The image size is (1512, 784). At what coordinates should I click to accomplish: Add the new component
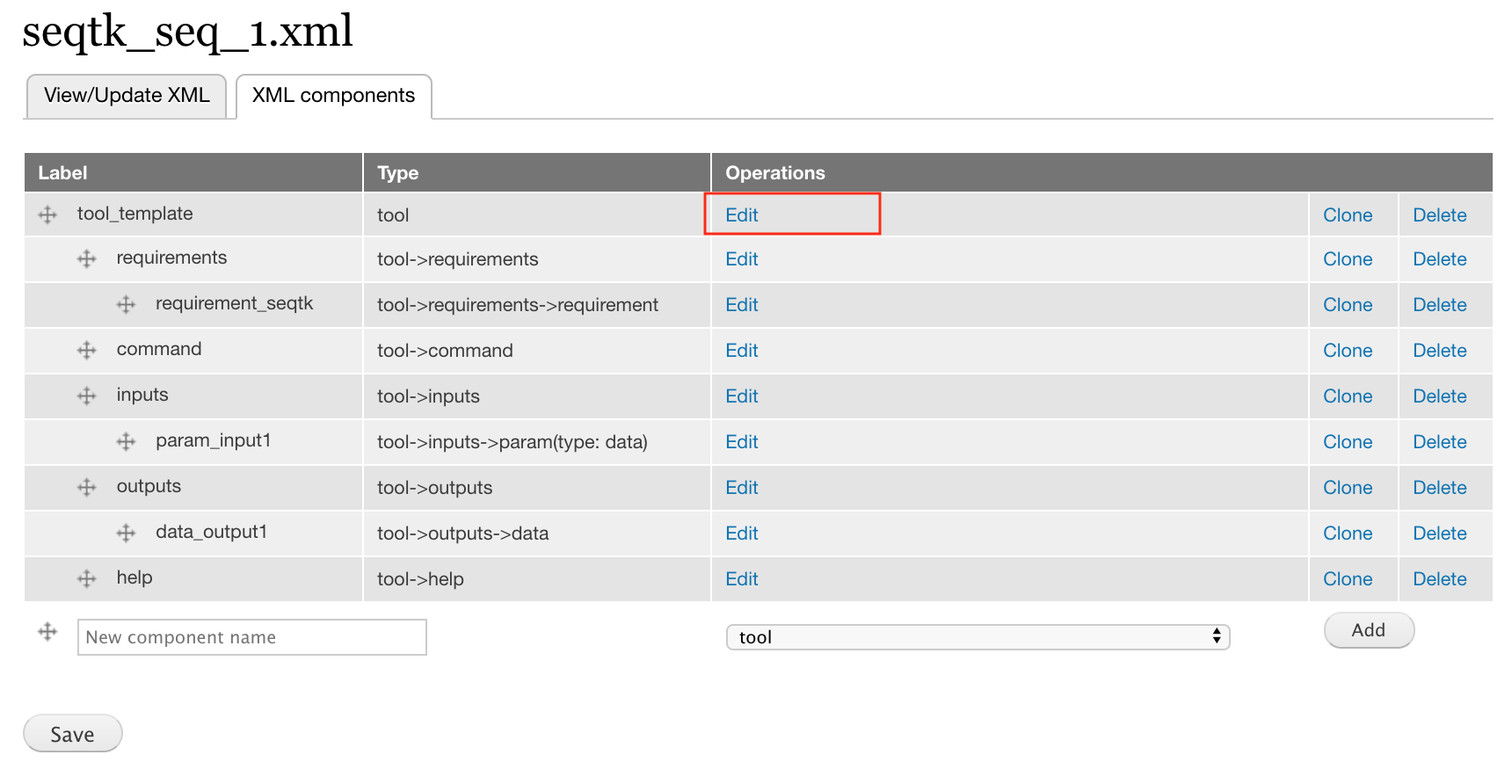coord(1369,630)
